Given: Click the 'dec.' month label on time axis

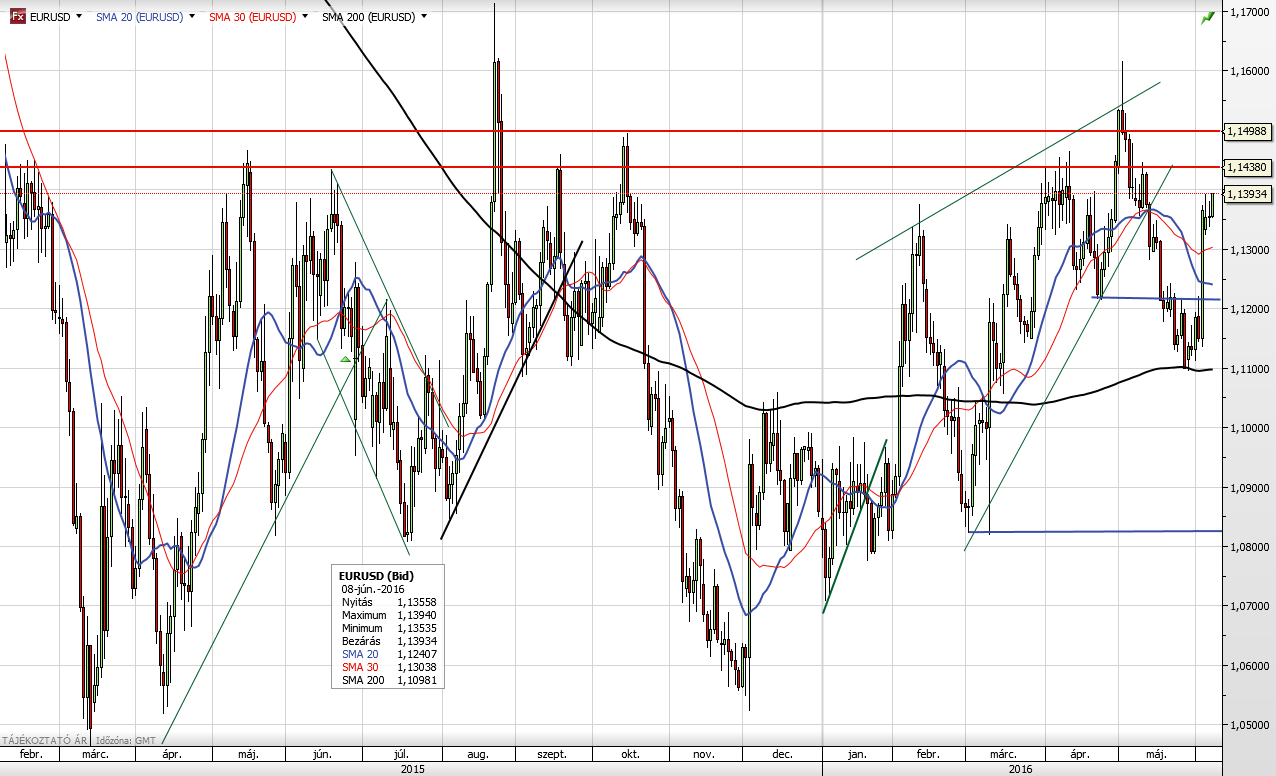Looking at the screenshot, I should [x=782, y=754].
